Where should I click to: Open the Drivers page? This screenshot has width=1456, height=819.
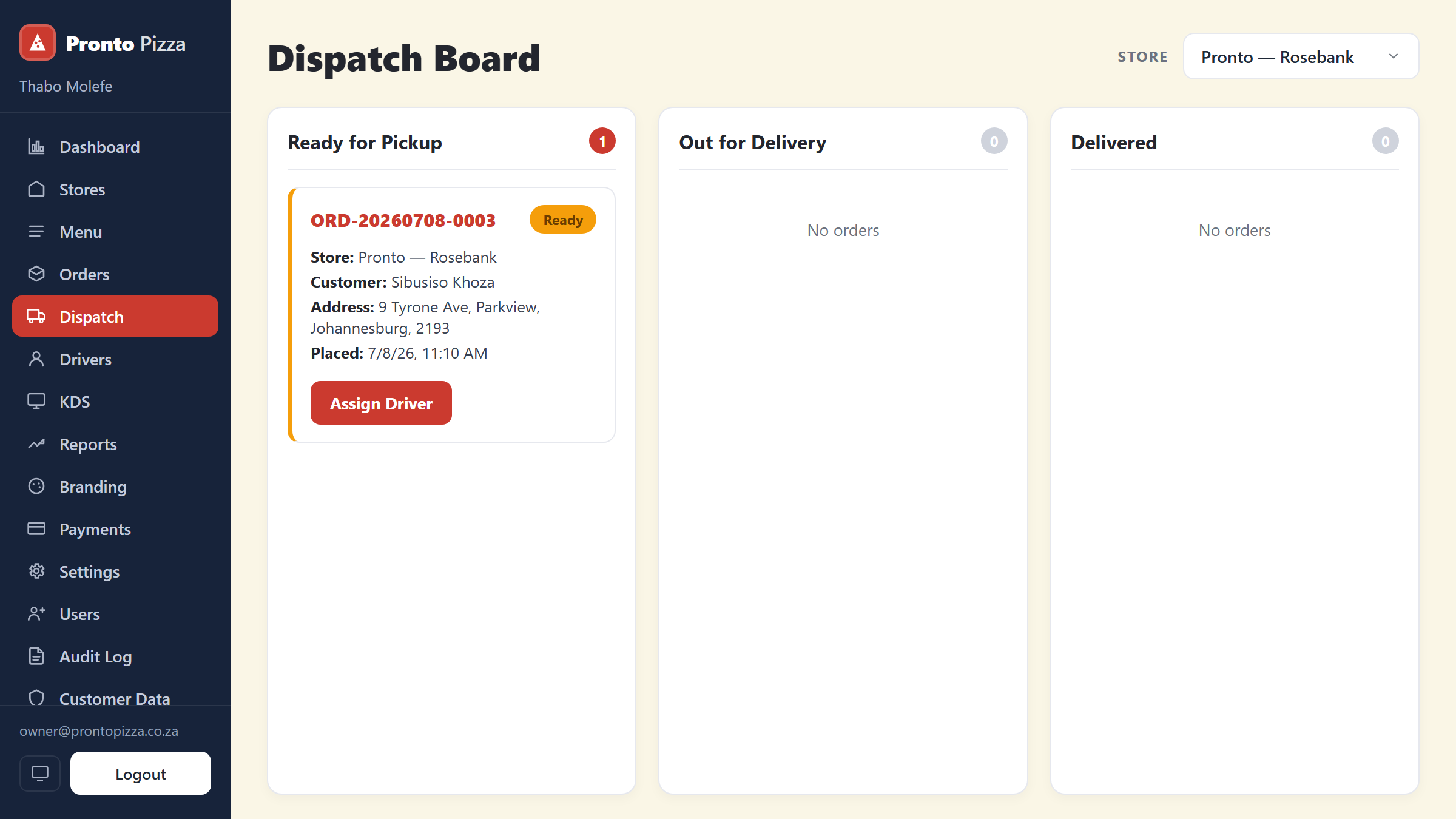[115, 359]
